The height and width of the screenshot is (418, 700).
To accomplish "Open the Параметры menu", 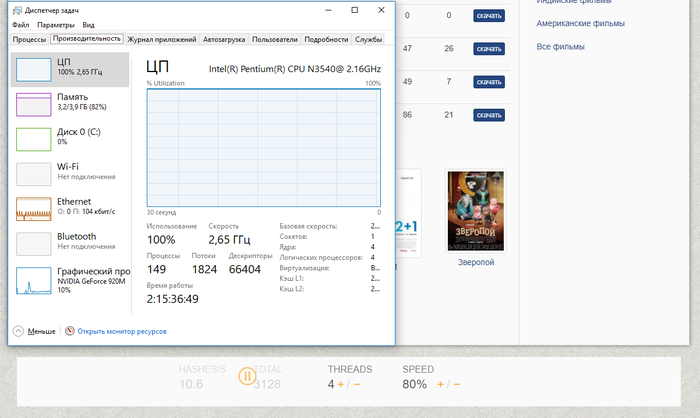I will pos(56,25).
